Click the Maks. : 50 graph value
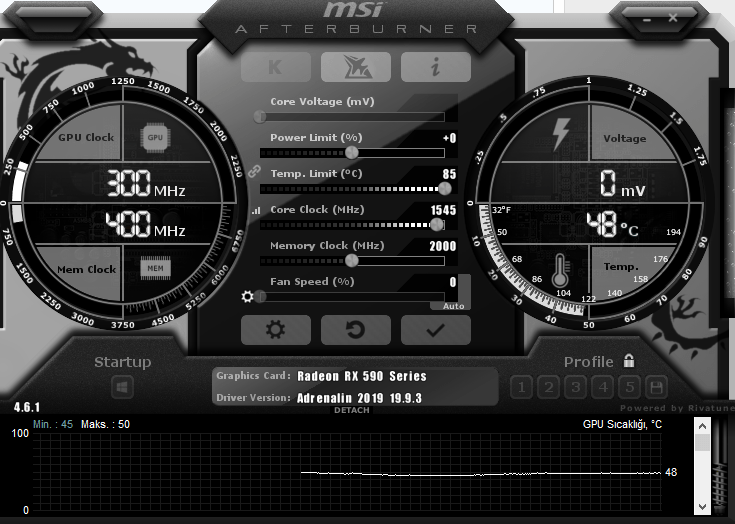 [105, 424]
